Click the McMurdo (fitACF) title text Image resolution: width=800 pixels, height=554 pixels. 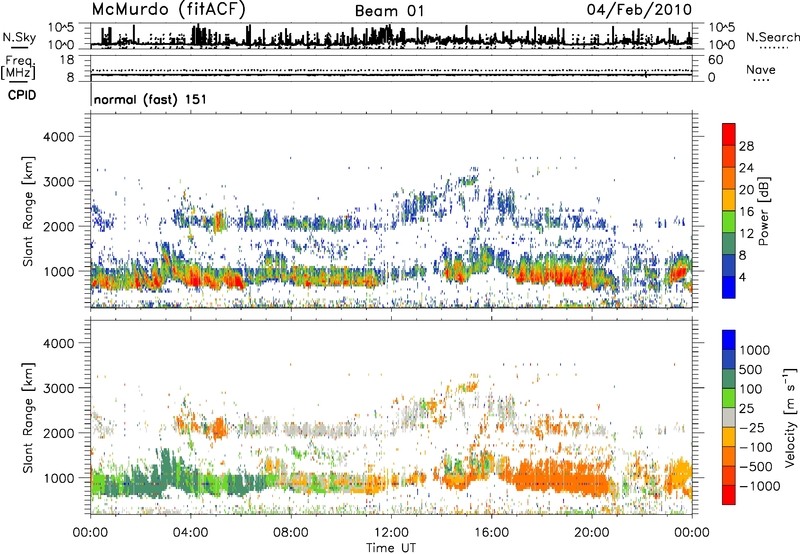coord(169,9)
